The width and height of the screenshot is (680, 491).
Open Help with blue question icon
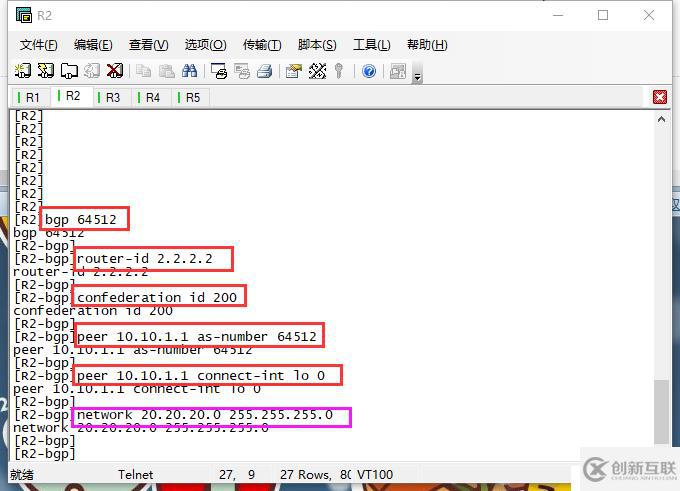click(x=369, y=71)
